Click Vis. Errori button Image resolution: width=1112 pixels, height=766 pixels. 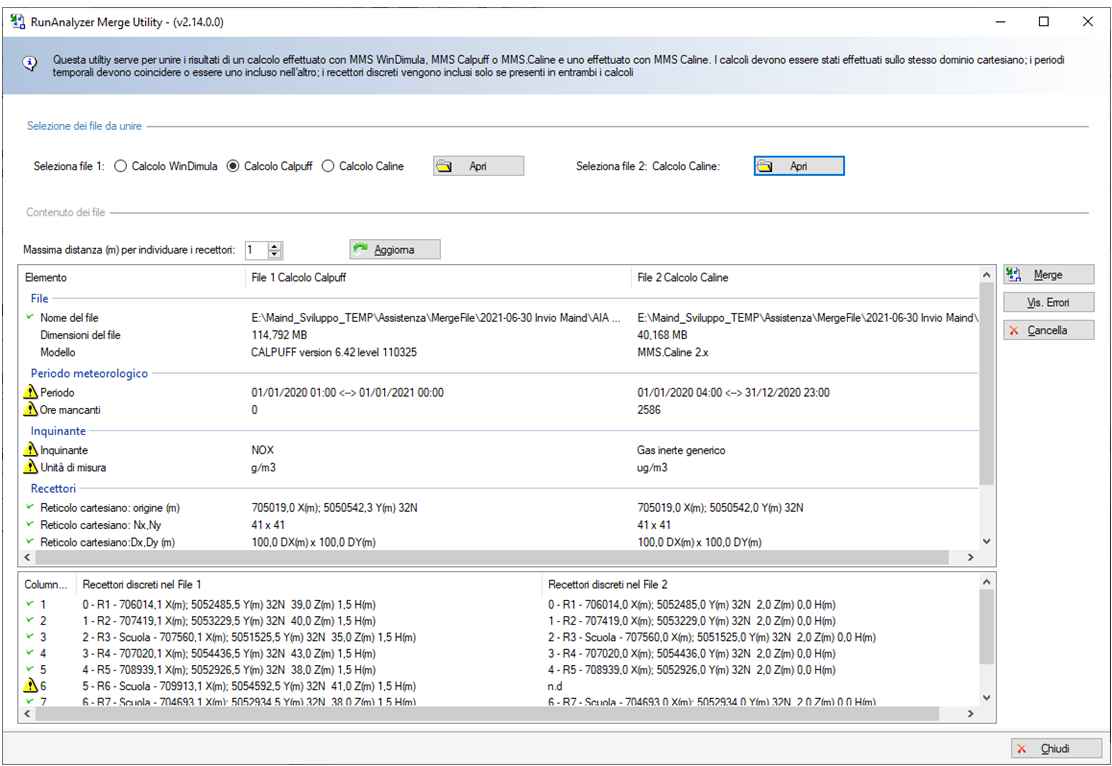[1049, 302]
